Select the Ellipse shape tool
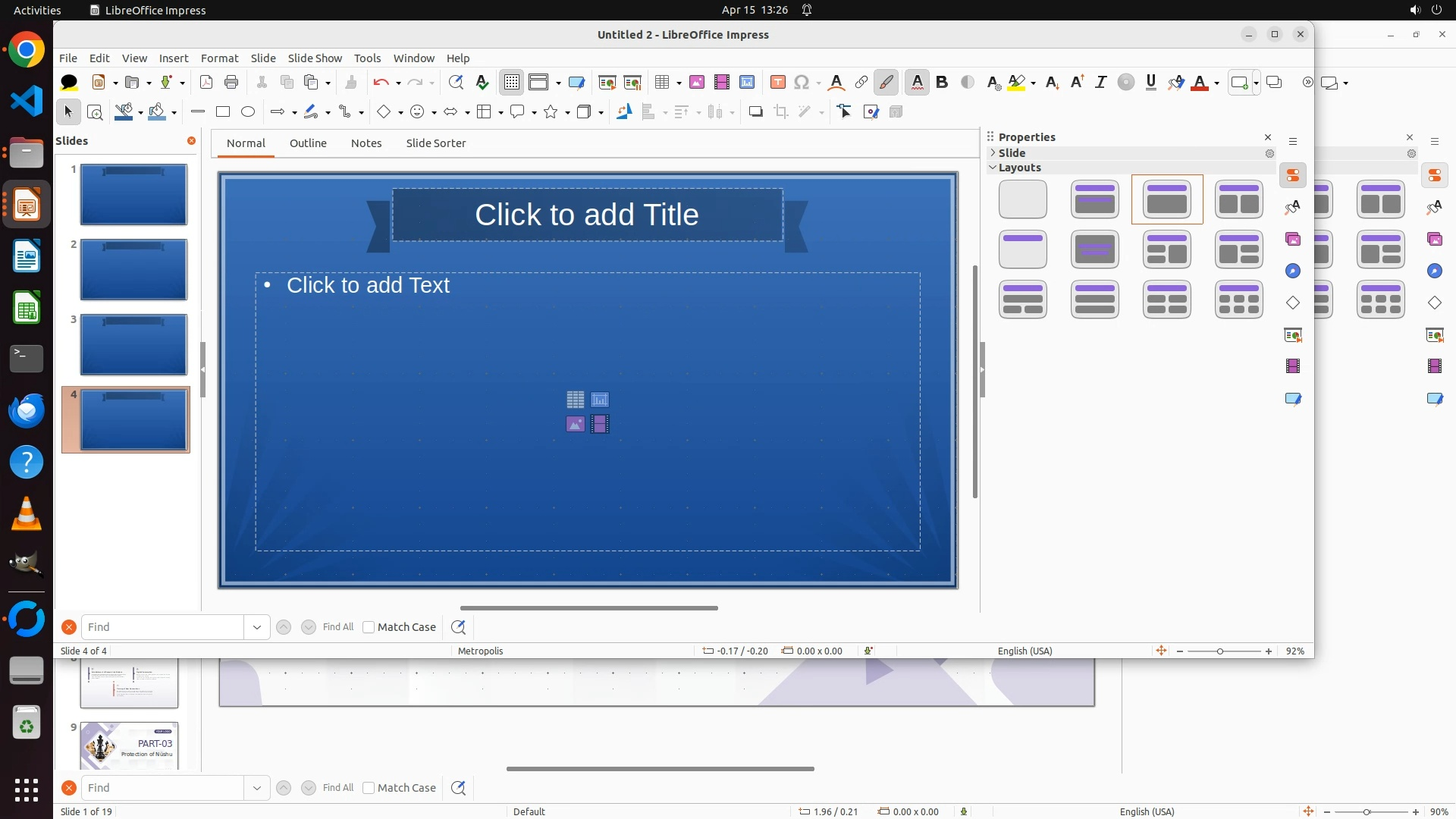The image size is (1456, 819). (248, 111)
